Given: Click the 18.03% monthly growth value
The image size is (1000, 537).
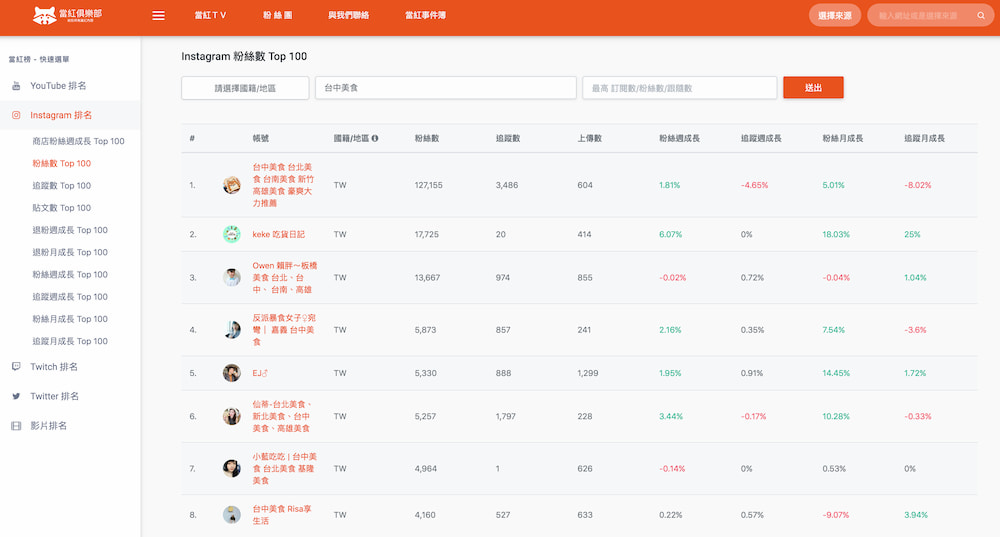Looking at the screenshot, I should pyautogui.click(x=836, y=234).
